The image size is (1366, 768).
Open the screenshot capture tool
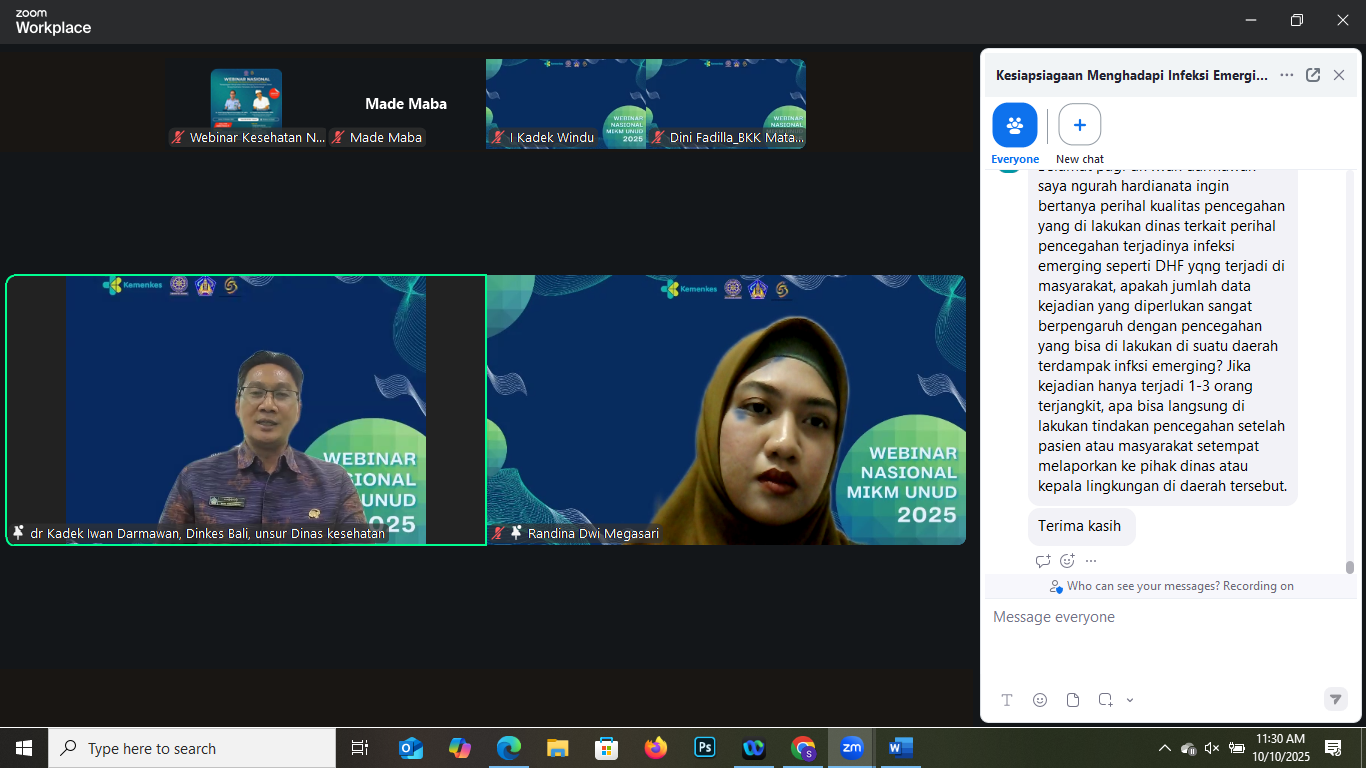[x=1106, y=700]
